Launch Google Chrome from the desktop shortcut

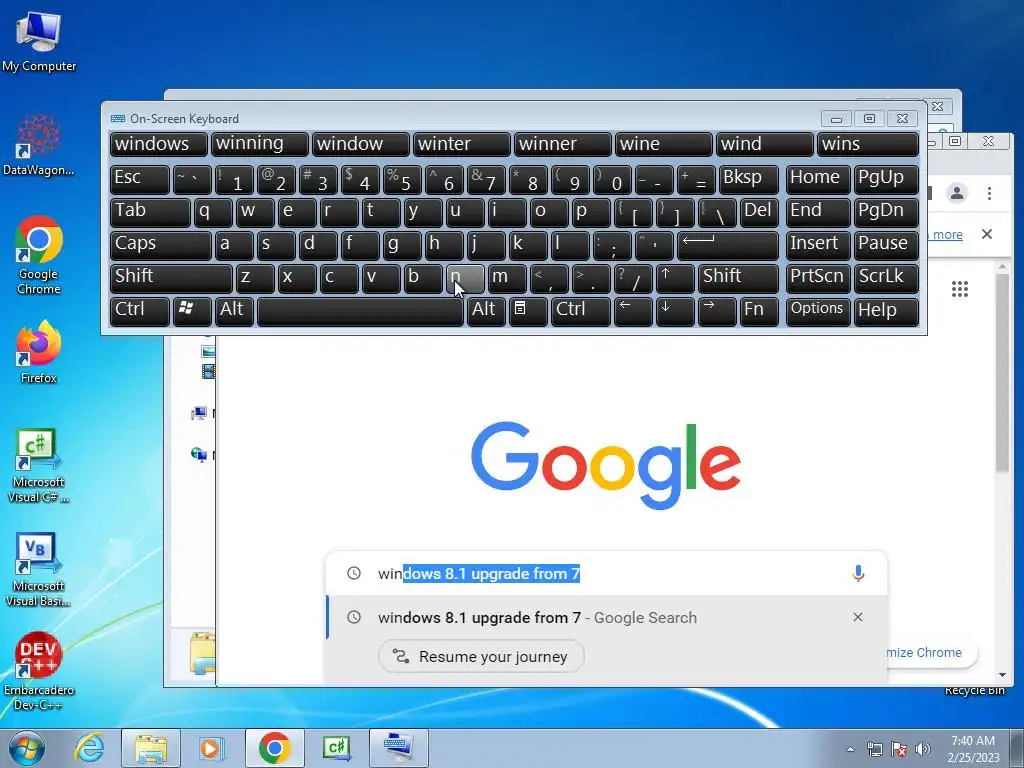coord(39,255)
